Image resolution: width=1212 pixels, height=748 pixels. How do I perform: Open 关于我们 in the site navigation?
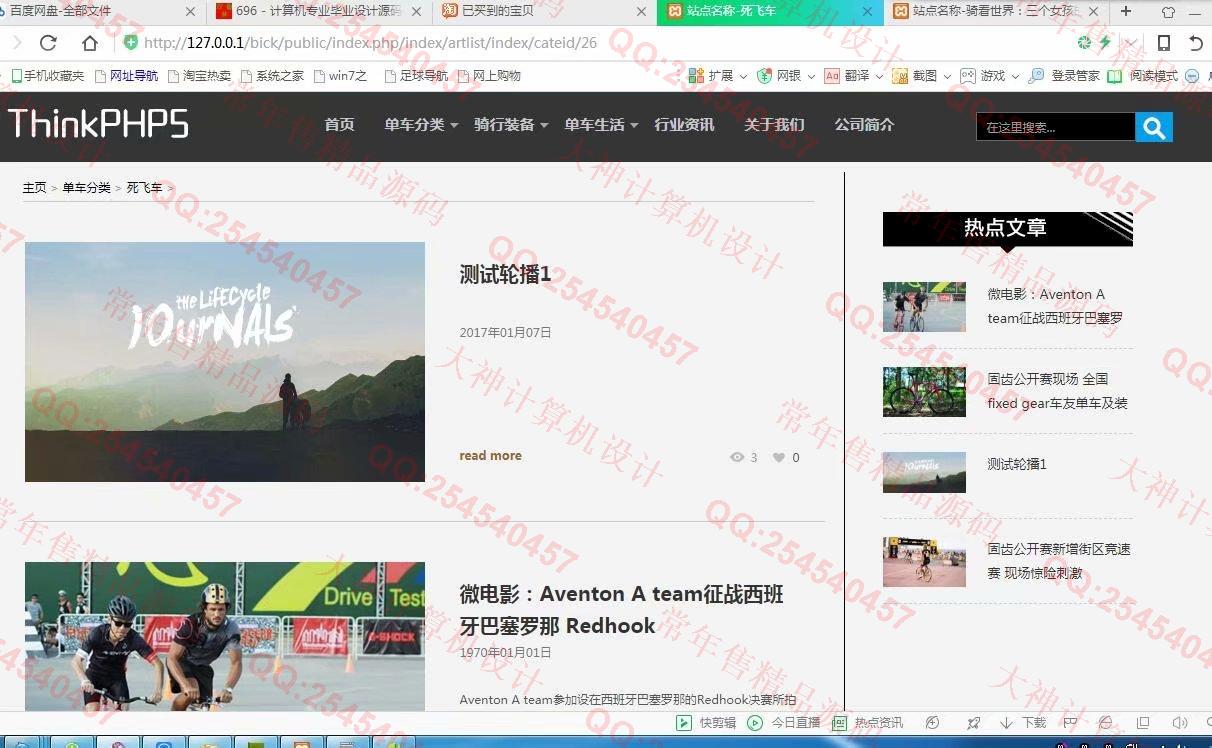pos(774,125)
